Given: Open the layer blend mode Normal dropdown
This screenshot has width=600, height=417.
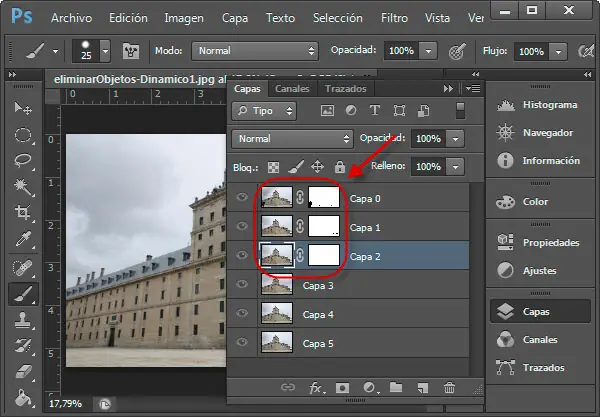Looking at the screenshot, I should pos(291,138).
